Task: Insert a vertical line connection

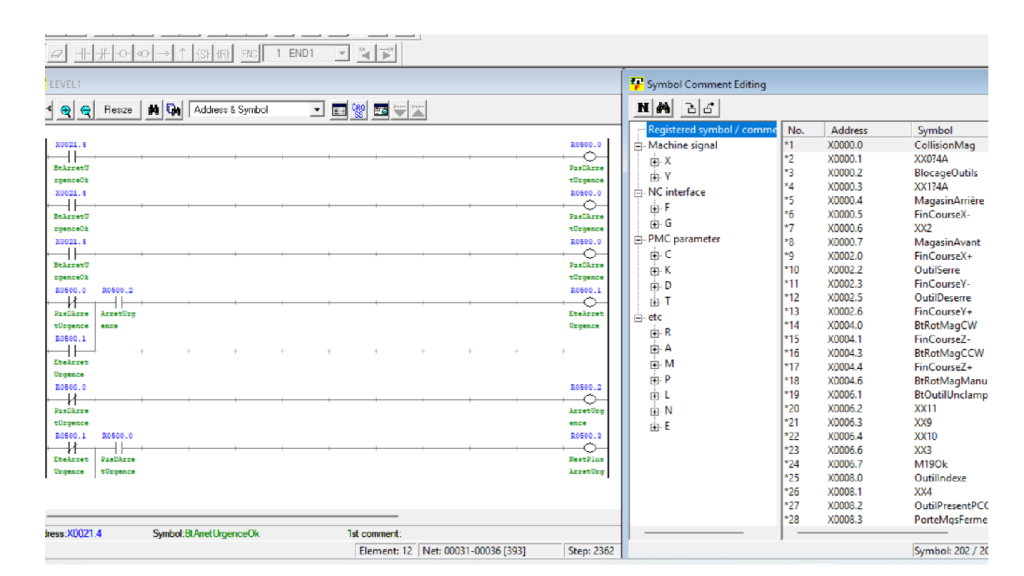Action: coord(183,54)
